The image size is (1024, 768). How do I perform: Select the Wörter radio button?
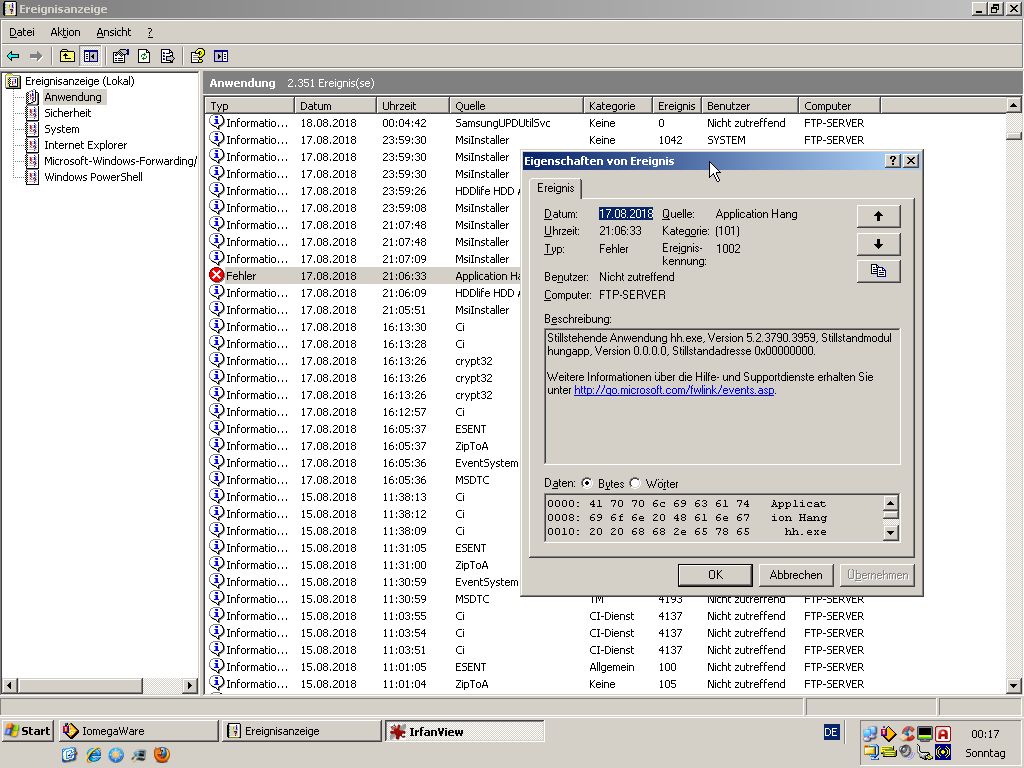635,484
